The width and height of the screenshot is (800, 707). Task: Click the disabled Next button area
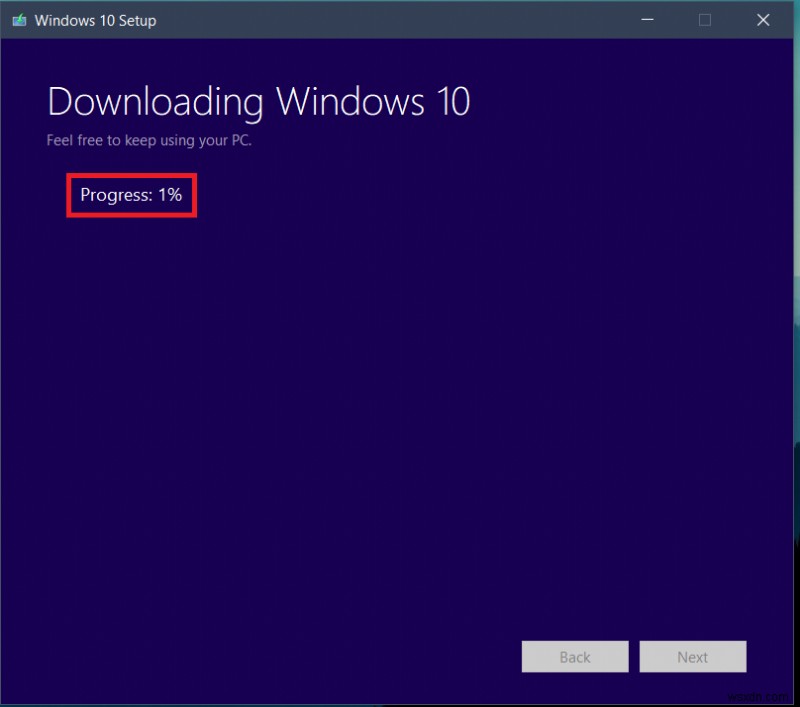693,657
